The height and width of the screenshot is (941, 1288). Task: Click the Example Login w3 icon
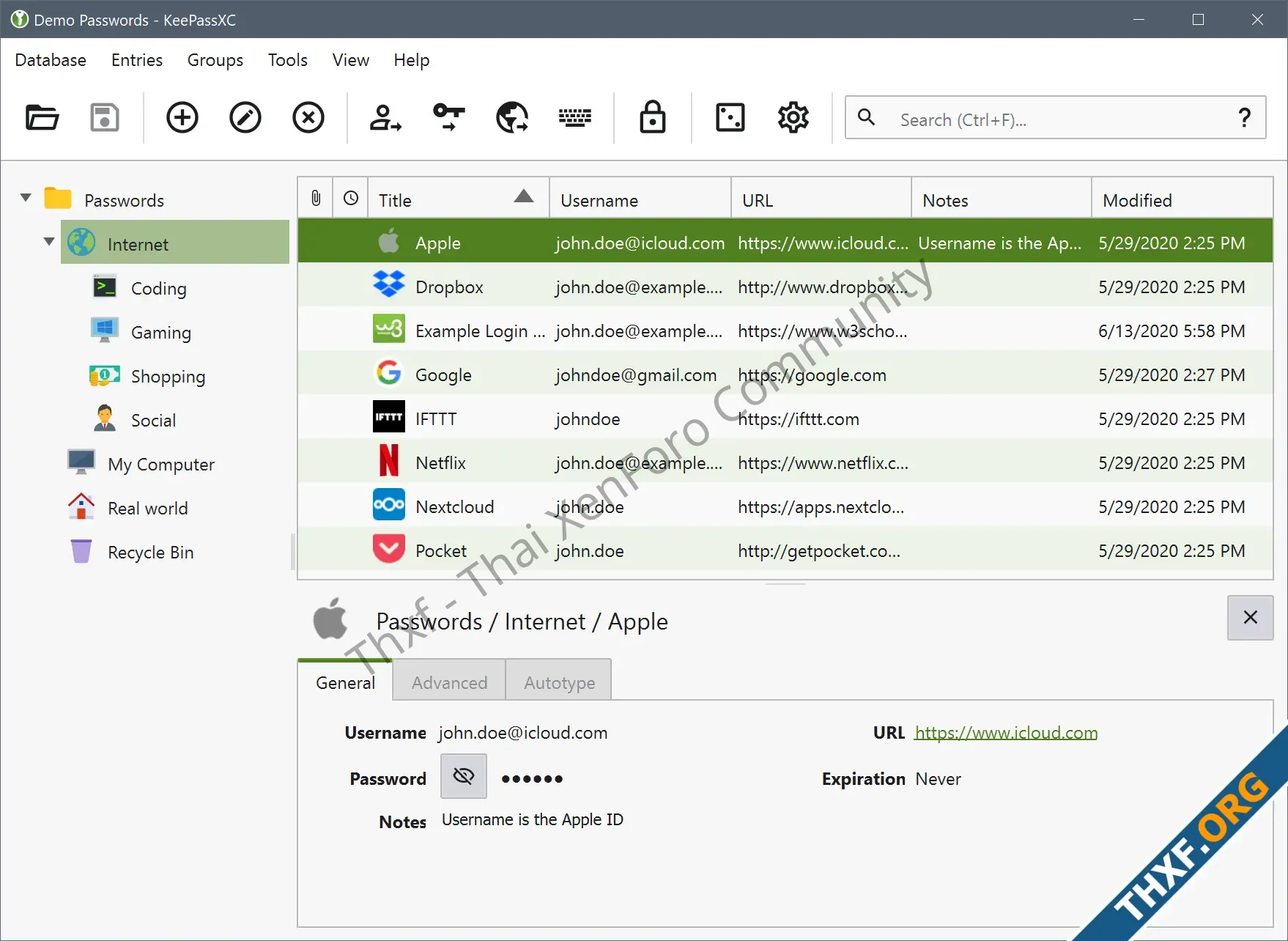click(389, 328)
